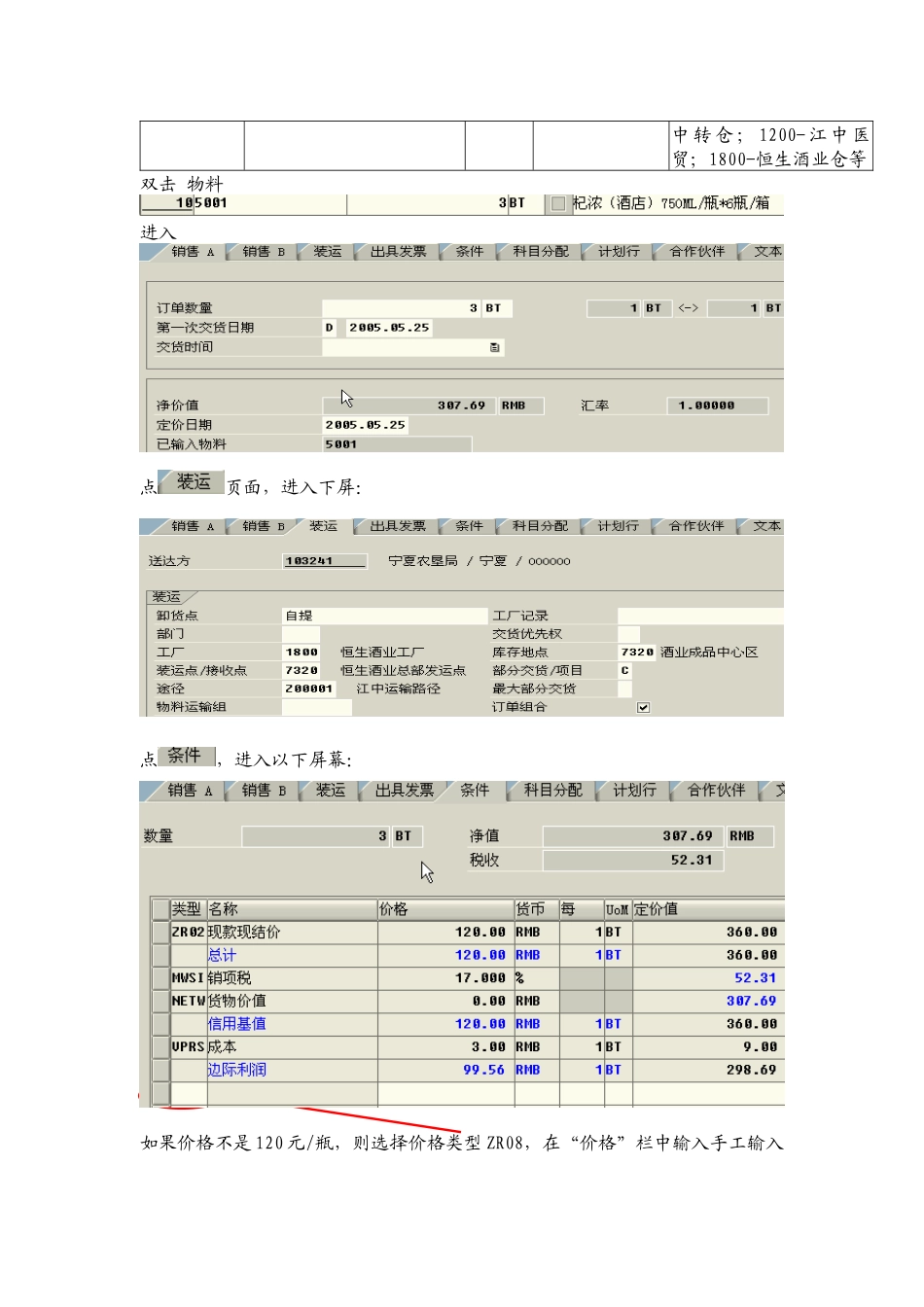
Task: Tick the checkbox beside 杞浓（酒店）750ML item line
Action: pyautogui.click(x=557, y=203)
